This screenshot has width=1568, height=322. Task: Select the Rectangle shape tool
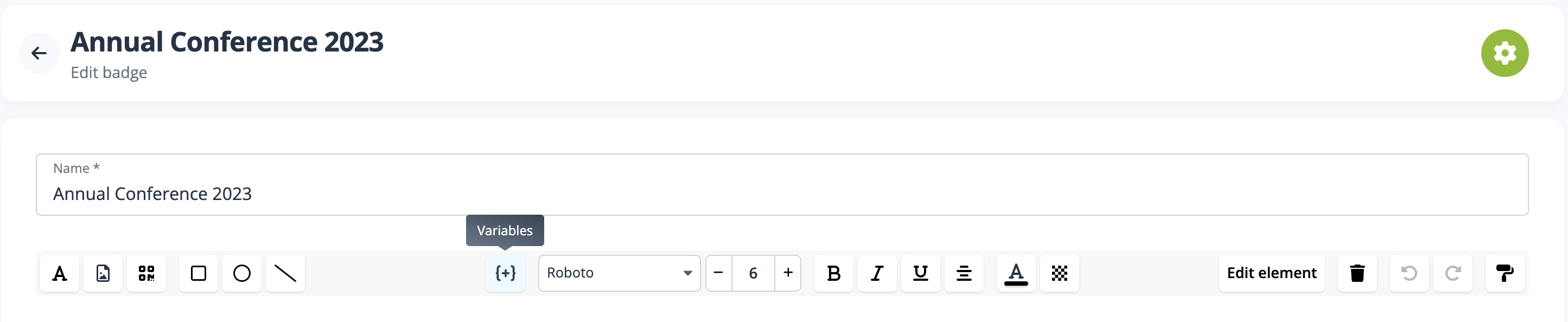198,273
